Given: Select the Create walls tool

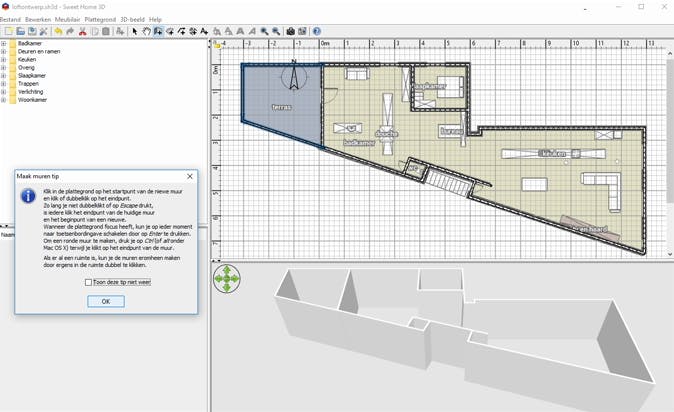Looking at the screenshot, I should coord(158,31).
